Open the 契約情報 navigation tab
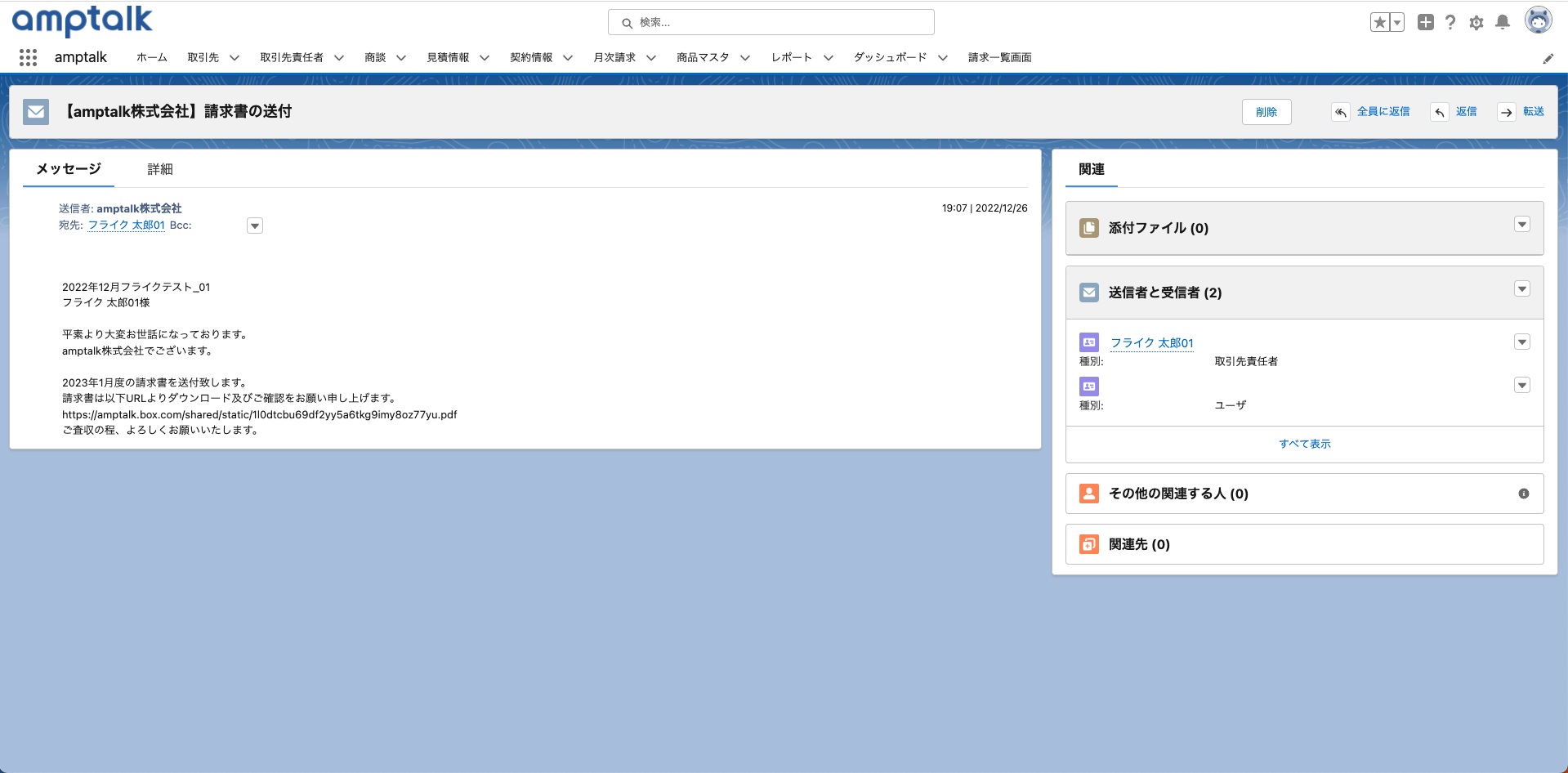Viewport: 1568px width, 773px height. point(531,57)
